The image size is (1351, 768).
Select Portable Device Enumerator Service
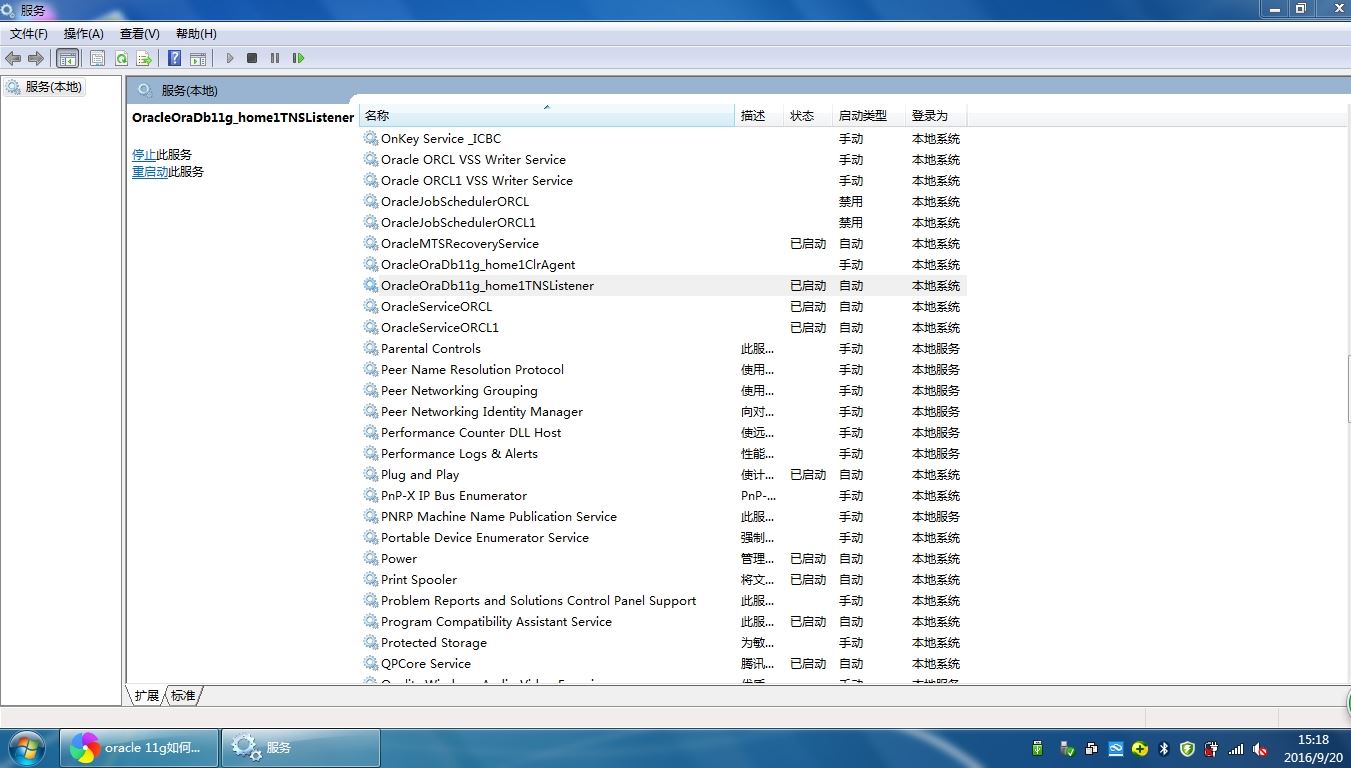pos(664,538)
